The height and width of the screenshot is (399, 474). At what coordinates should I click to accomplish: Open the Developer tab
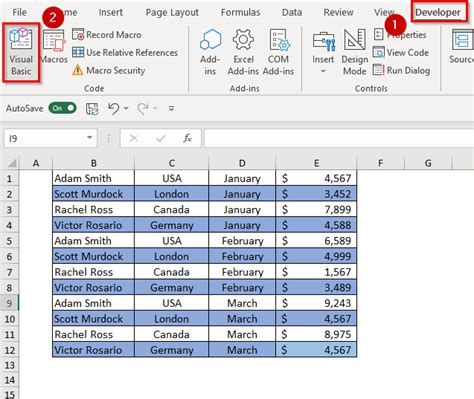coord(438,12)
